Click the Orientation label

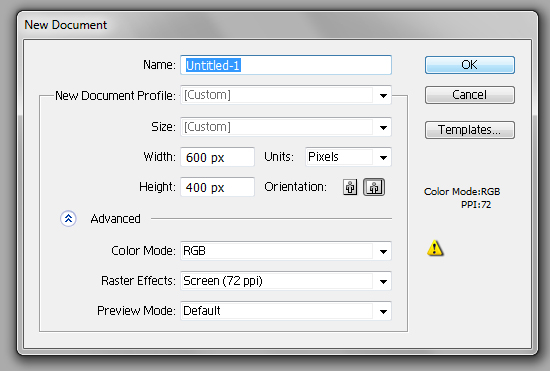295,187
